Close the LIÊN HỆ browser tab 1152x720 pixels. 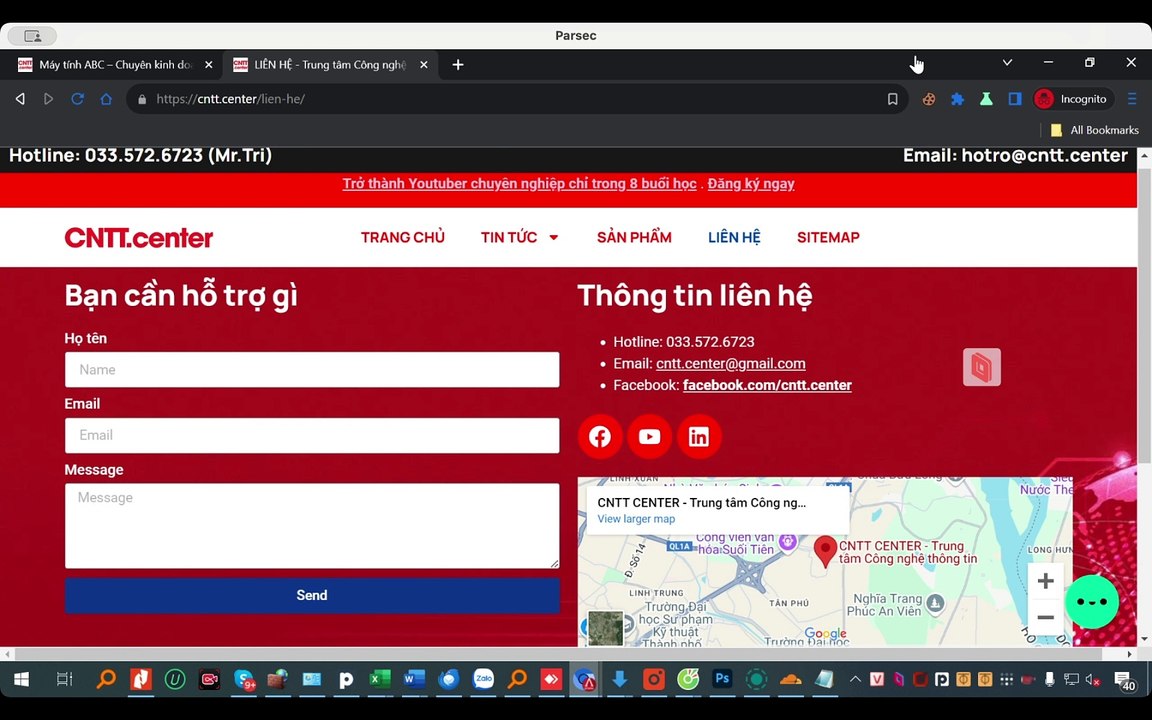[x=423, y=65]
